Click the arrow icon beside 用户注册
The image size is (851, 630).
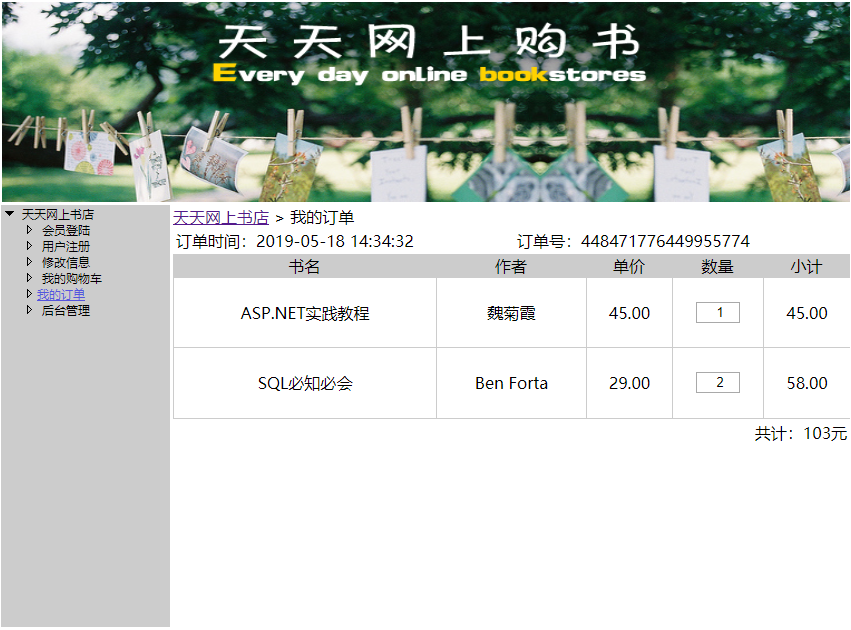click(29, 246)
